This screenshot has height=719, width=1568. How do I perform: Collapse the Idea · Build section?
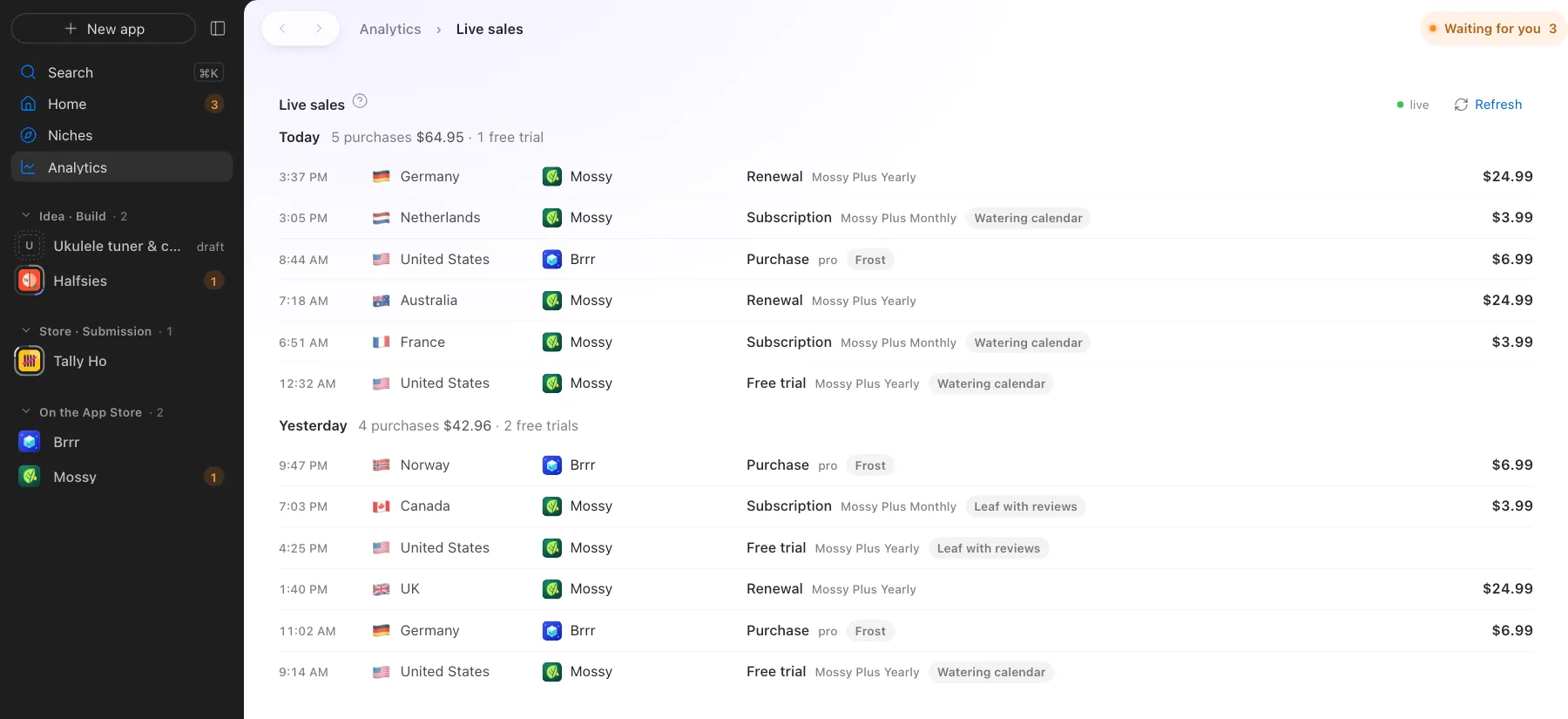click(26, 216)
